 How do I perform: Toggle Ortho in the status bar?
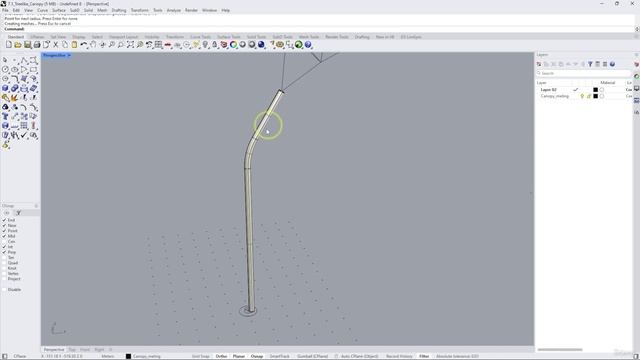(x=221, y=356)
